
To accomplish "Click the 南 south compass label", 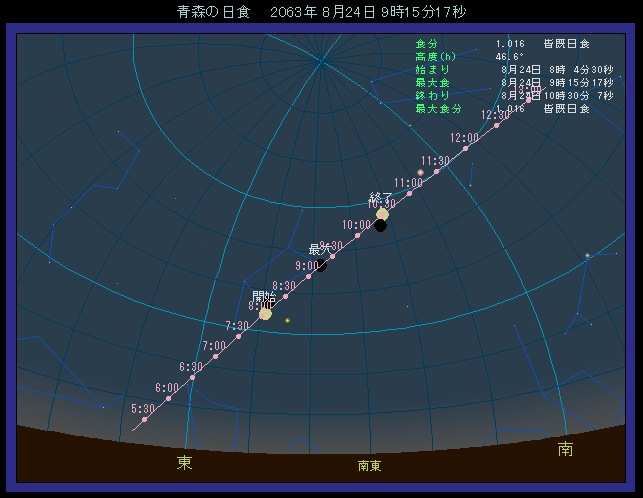I will pyautogui.click(x=566, y=450).
